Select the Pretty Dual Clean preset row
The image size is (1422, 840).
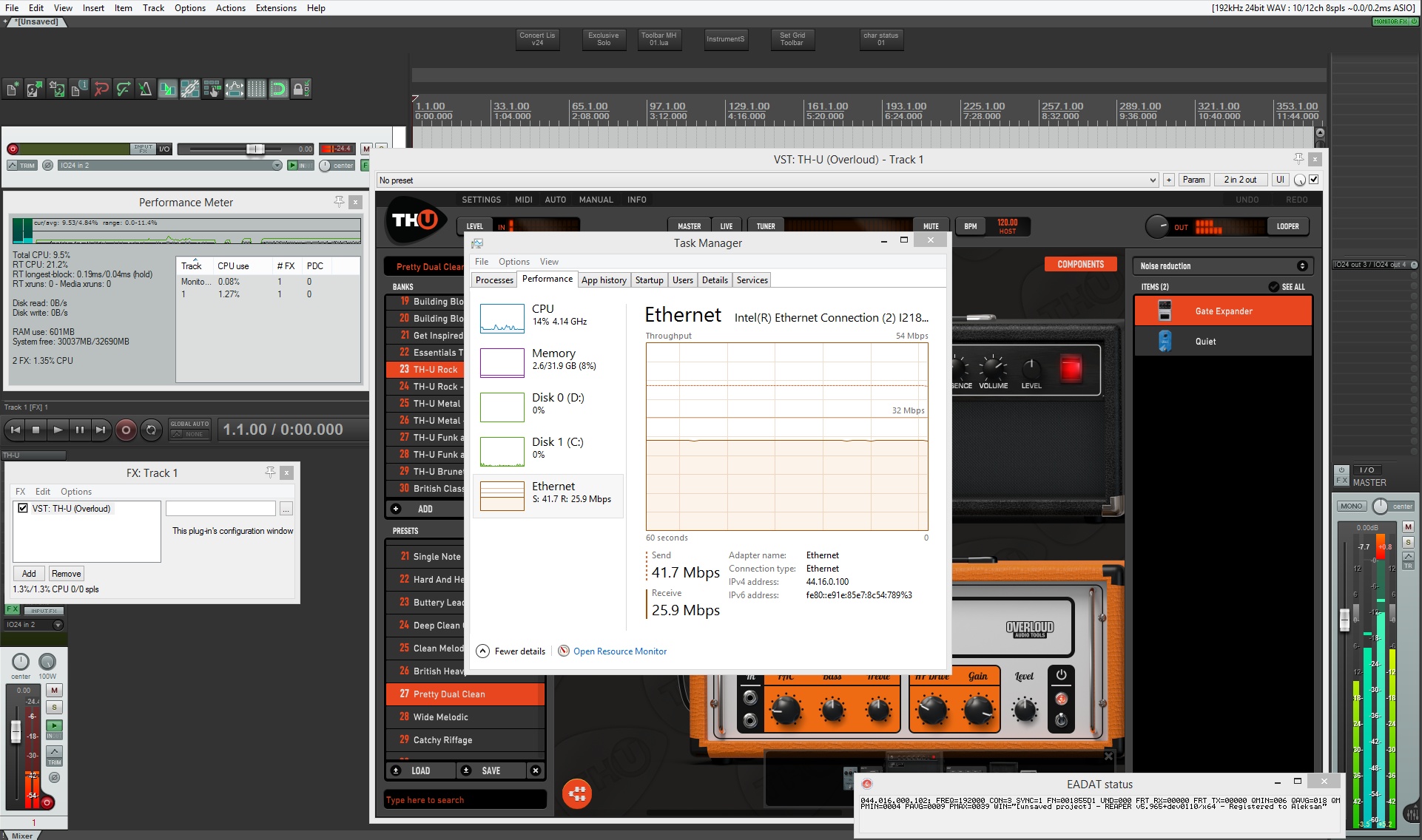tap(465, 694)
